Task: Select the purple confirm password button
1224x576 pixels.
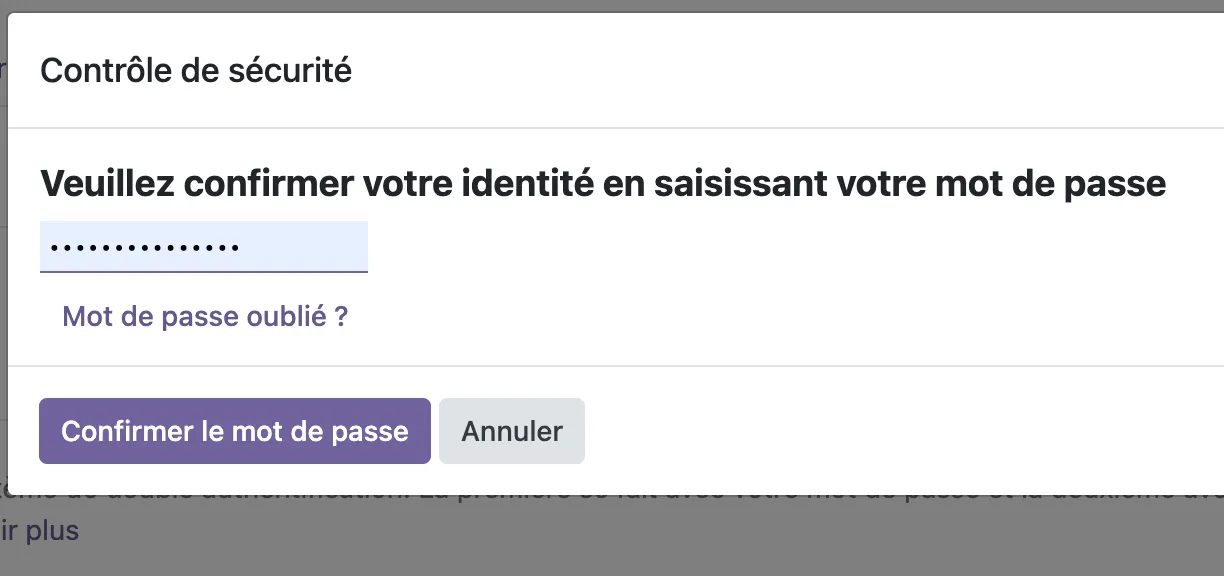Action: click(235, 431)
